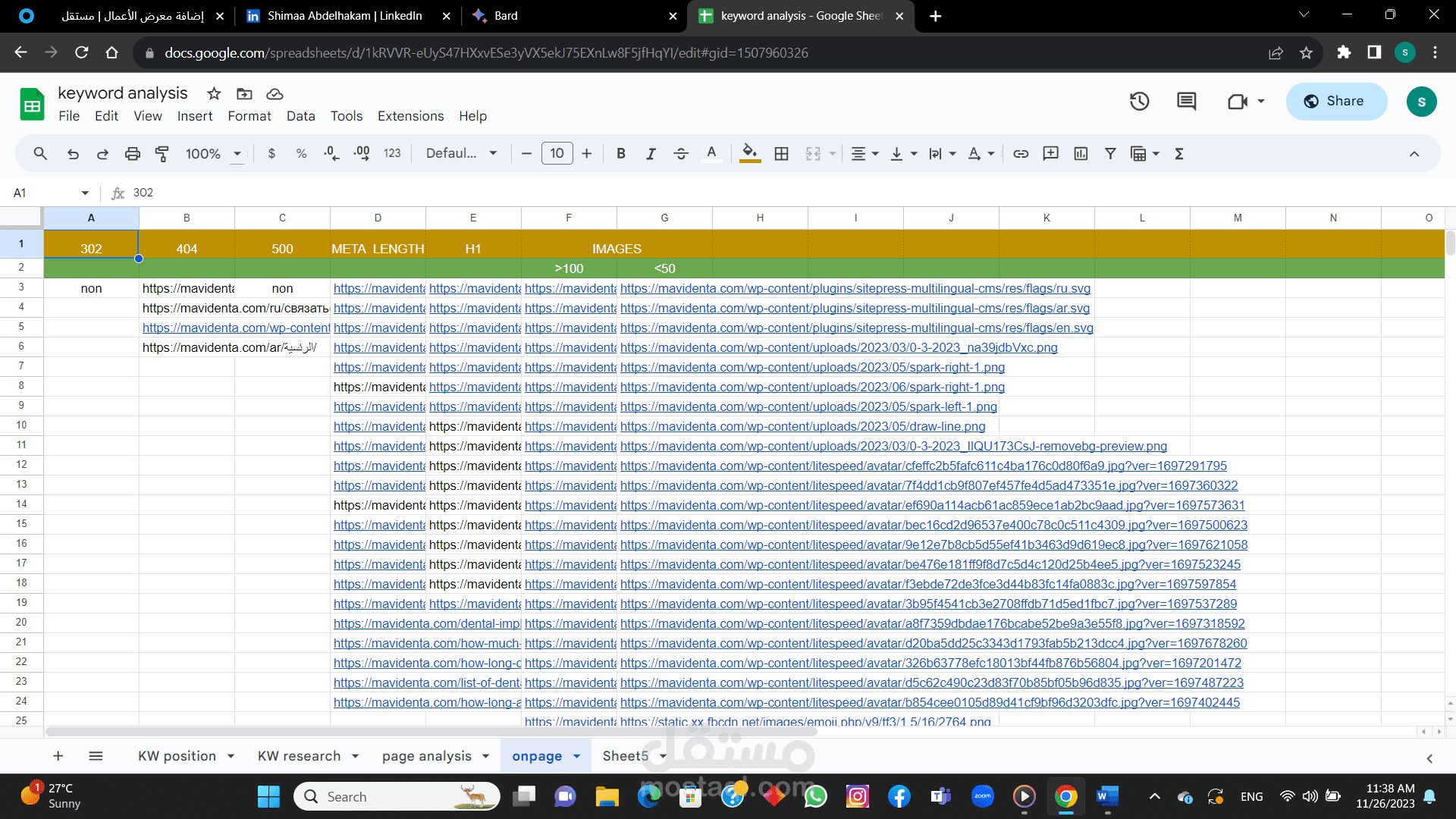
Task: Toggle italic formatting
Action: (x=651, y=154)
